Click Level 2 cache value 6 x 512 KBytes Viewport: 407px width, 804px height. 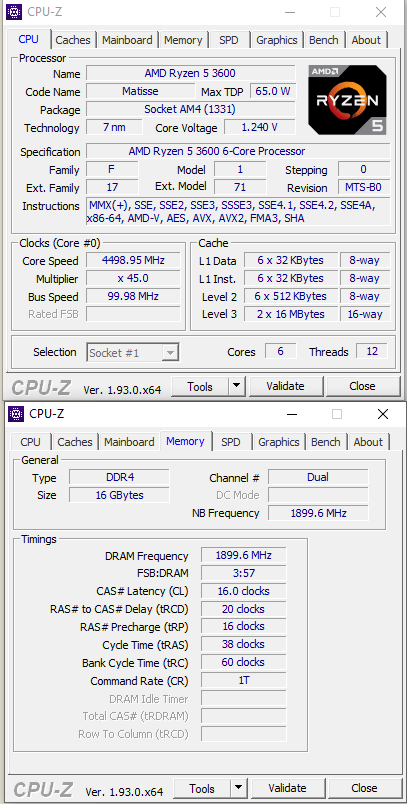(291, 296)
